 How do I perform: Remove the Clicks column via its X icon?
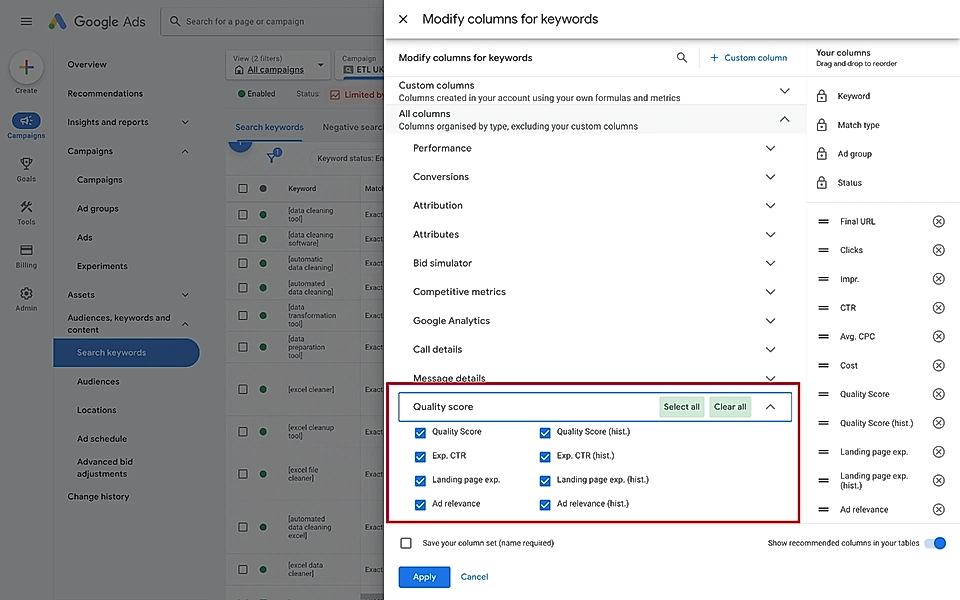click(938, 250)
